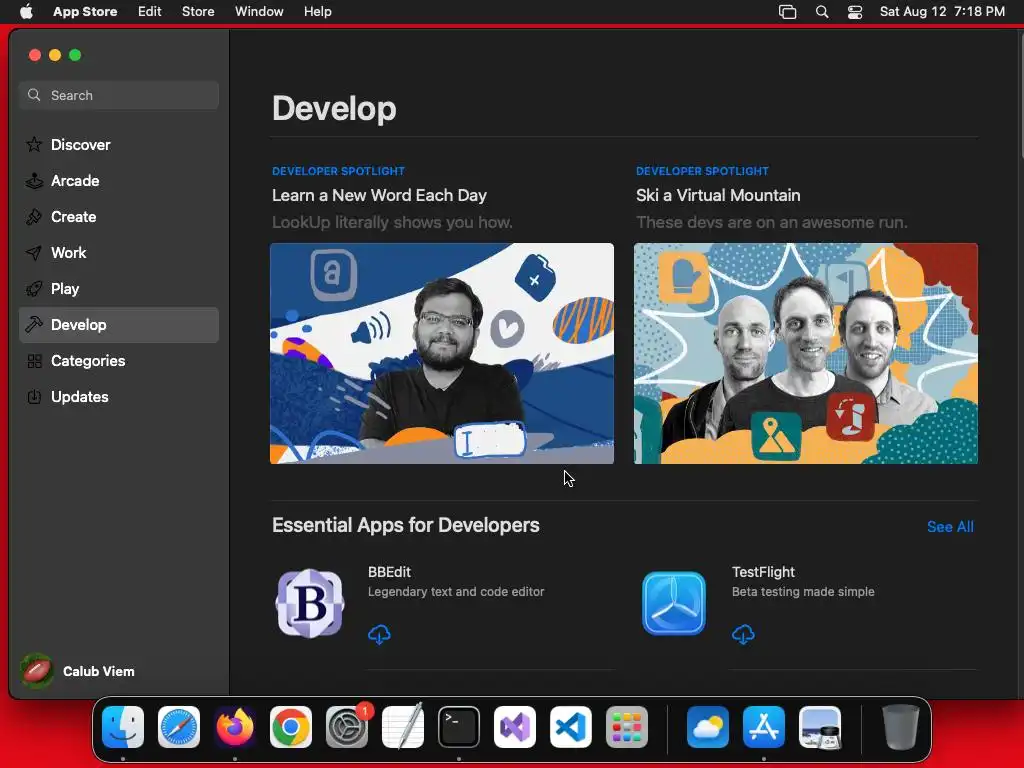The width and height of the screenshot is (1024, 768).
Task: Go to Arcade in the sidebar
Action: pos(119,180)
